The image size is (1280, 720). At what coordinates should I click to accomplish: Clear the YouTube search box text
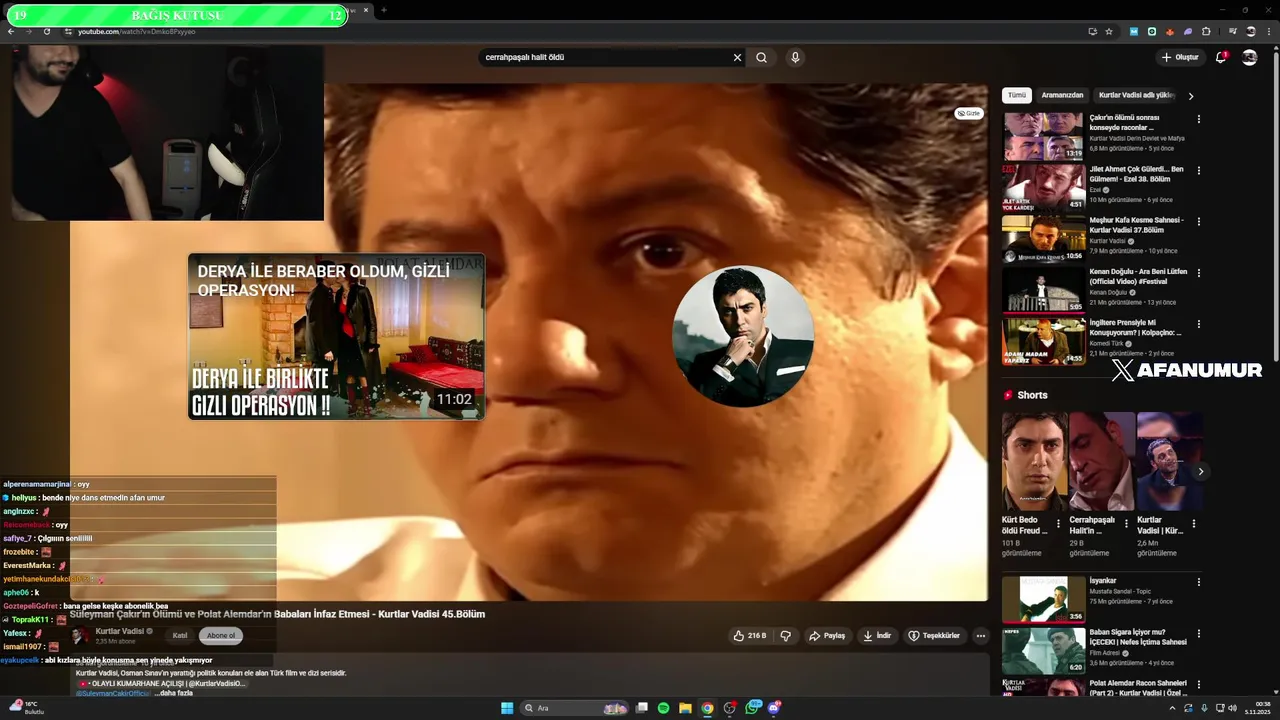[x=737, y=57]
